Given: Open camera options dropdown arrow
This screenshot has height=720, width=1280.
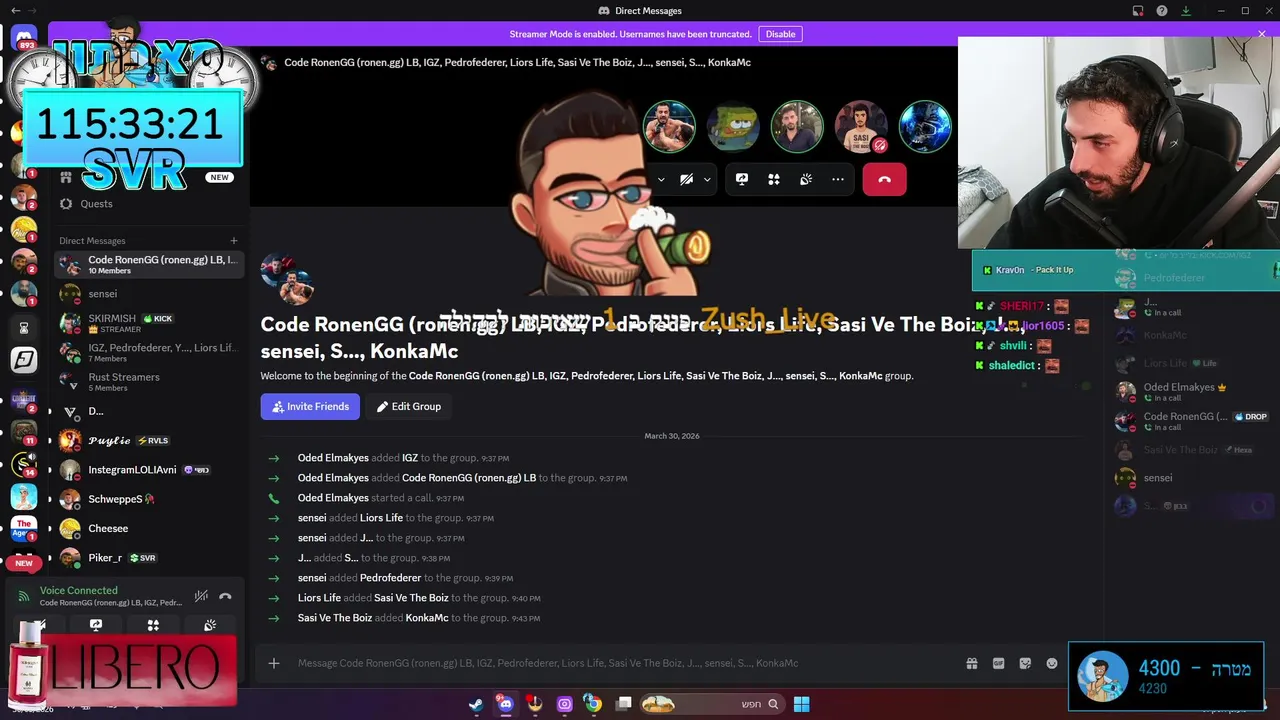Looking at the screenshot, I should [707, 180].
